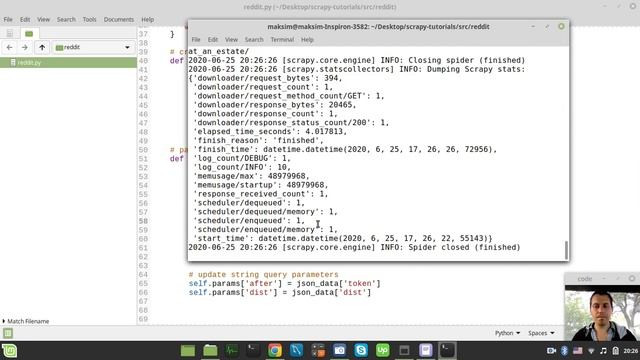Open the 20:26 clock calendar
The height and width of the screenshot is (360, 640).
pyautogui.click(x=631, y=351)
